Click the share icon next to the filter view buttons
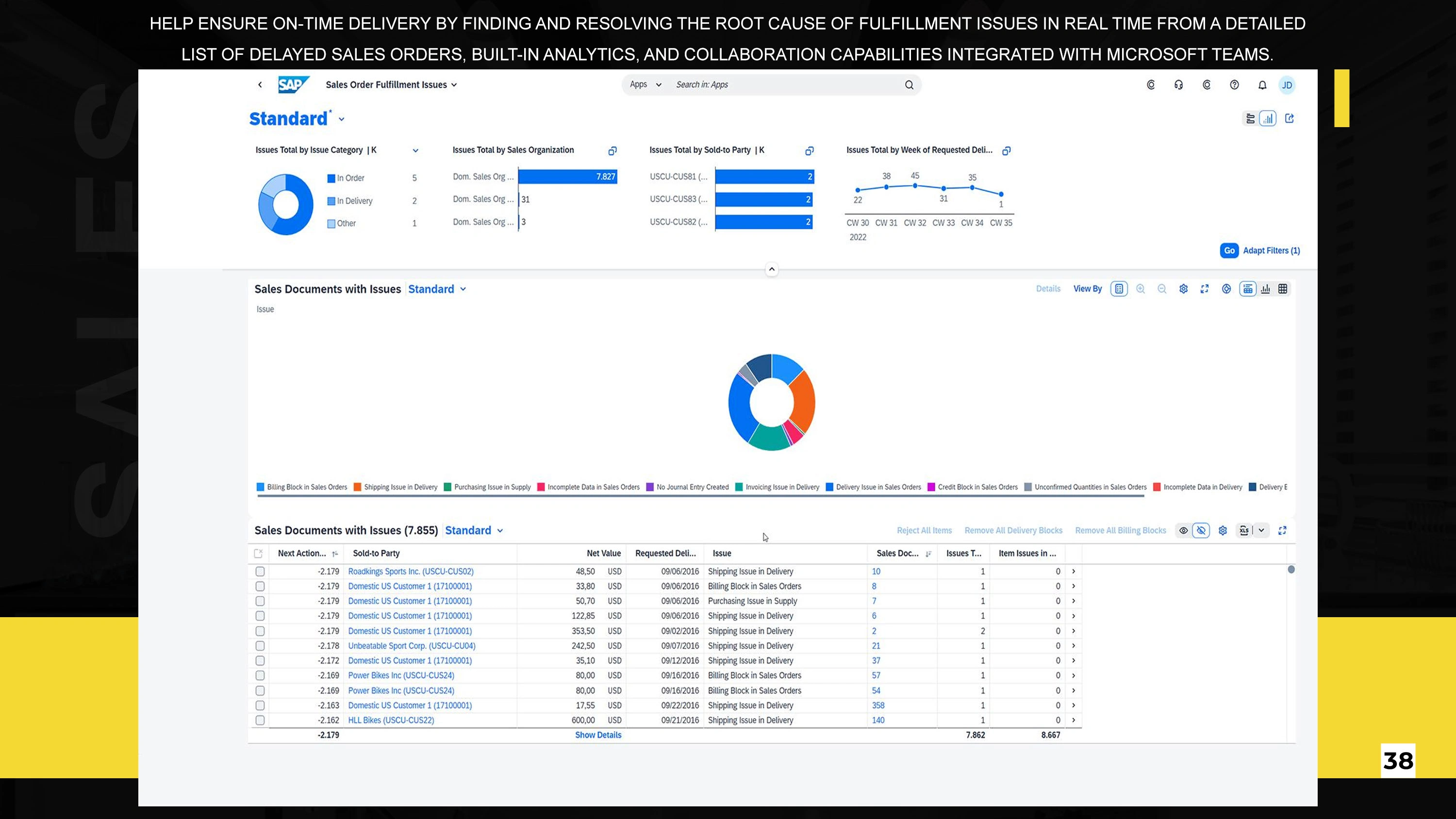The height and width of the screenshot is (819, 1456). pos(1289,119)
